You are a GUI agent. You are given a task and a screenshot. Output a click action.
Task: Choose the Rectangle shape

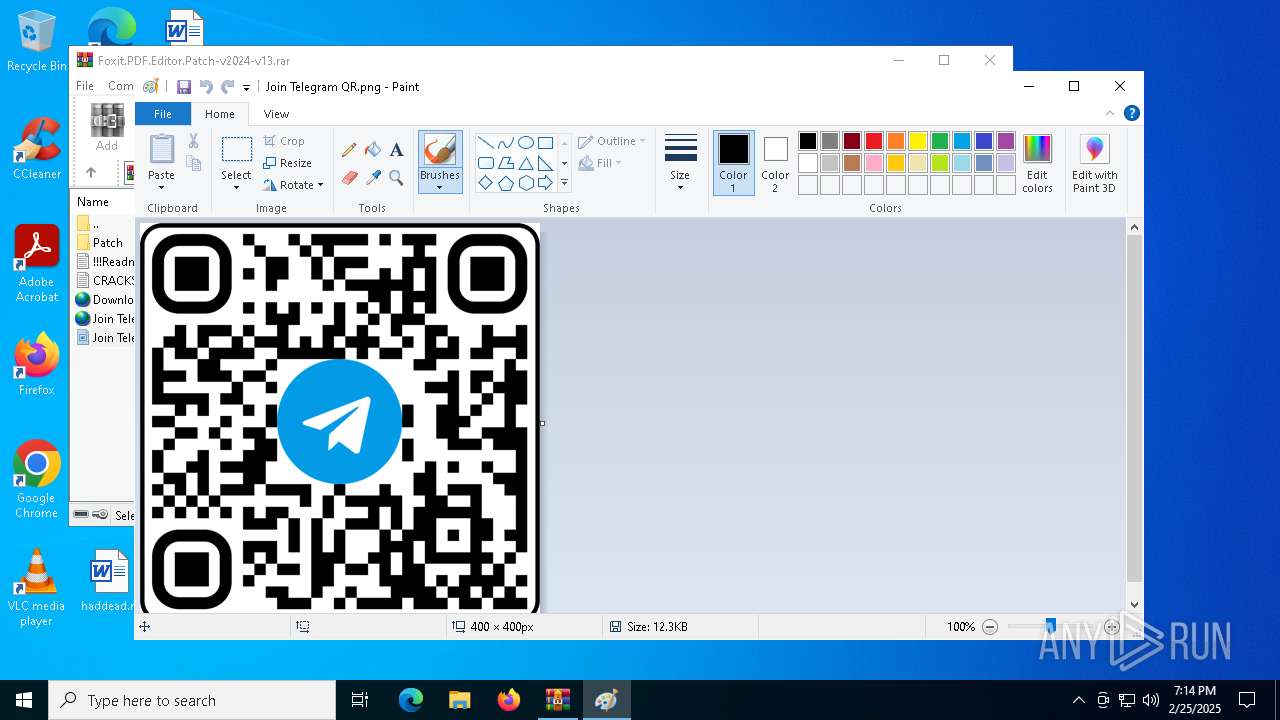(545, 143)
